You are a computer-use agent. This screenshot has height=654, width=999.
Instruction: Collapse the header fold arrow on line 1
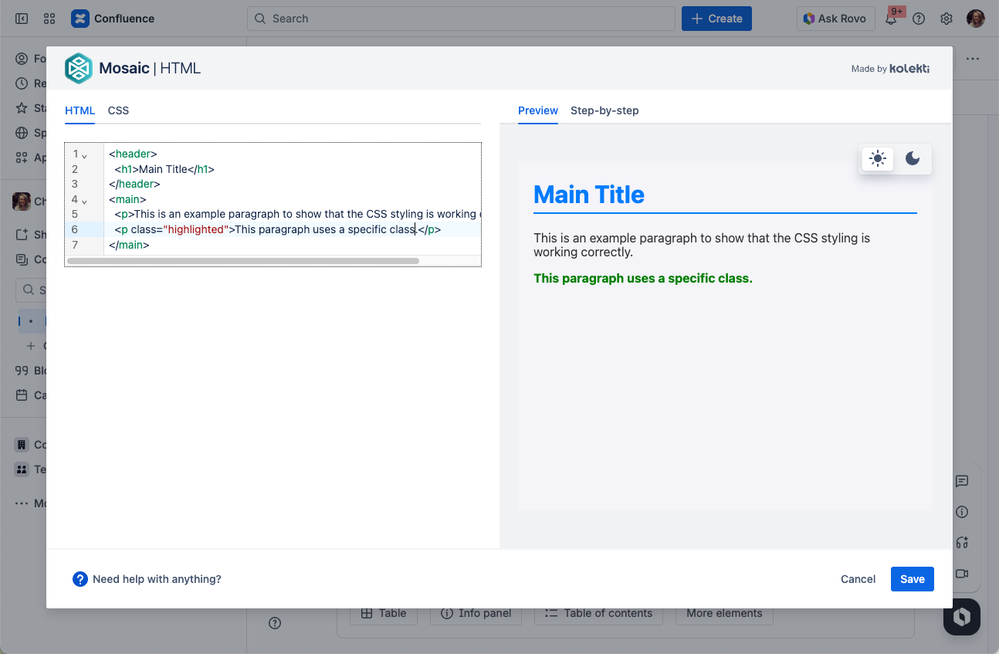(84, 155)
